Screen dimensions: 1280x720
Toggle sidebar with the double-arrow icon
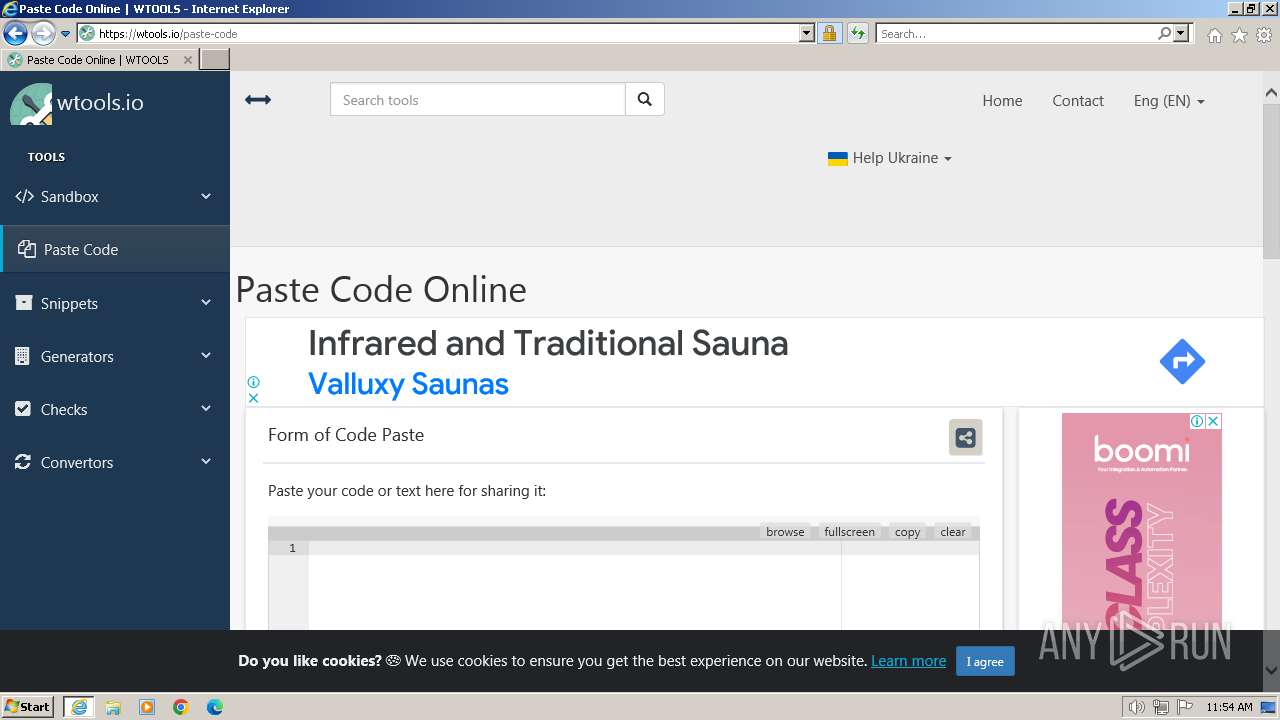258,100
